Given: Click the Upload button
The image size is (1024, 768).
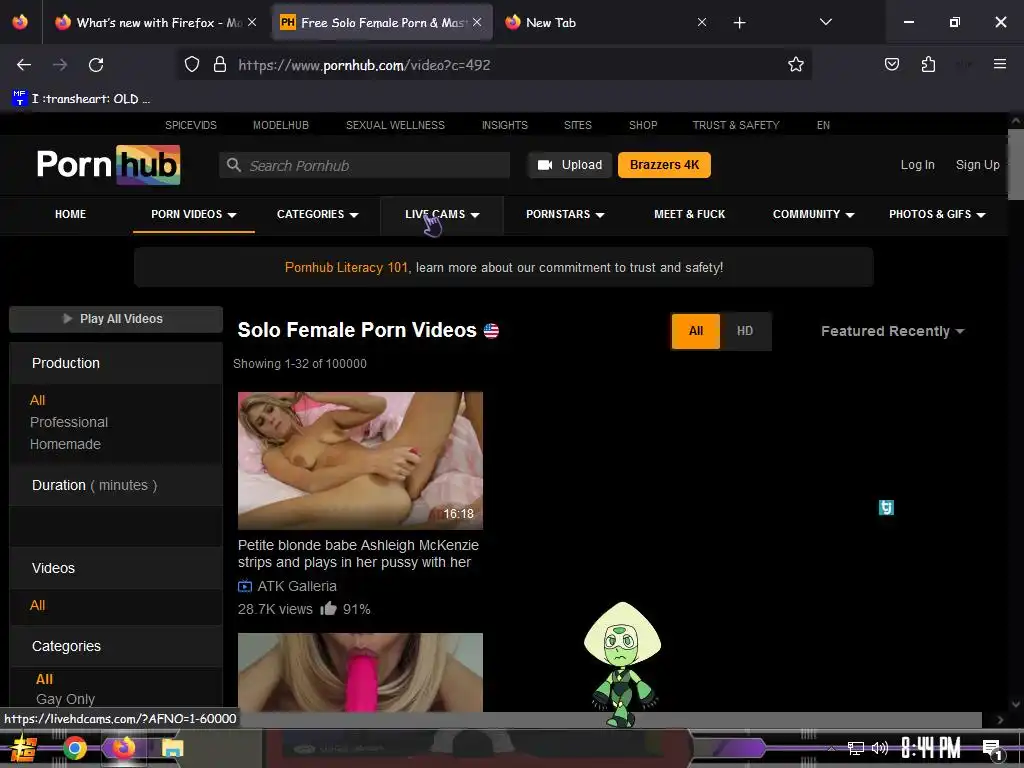Looking at the screenshot, I should coord(569,165).
